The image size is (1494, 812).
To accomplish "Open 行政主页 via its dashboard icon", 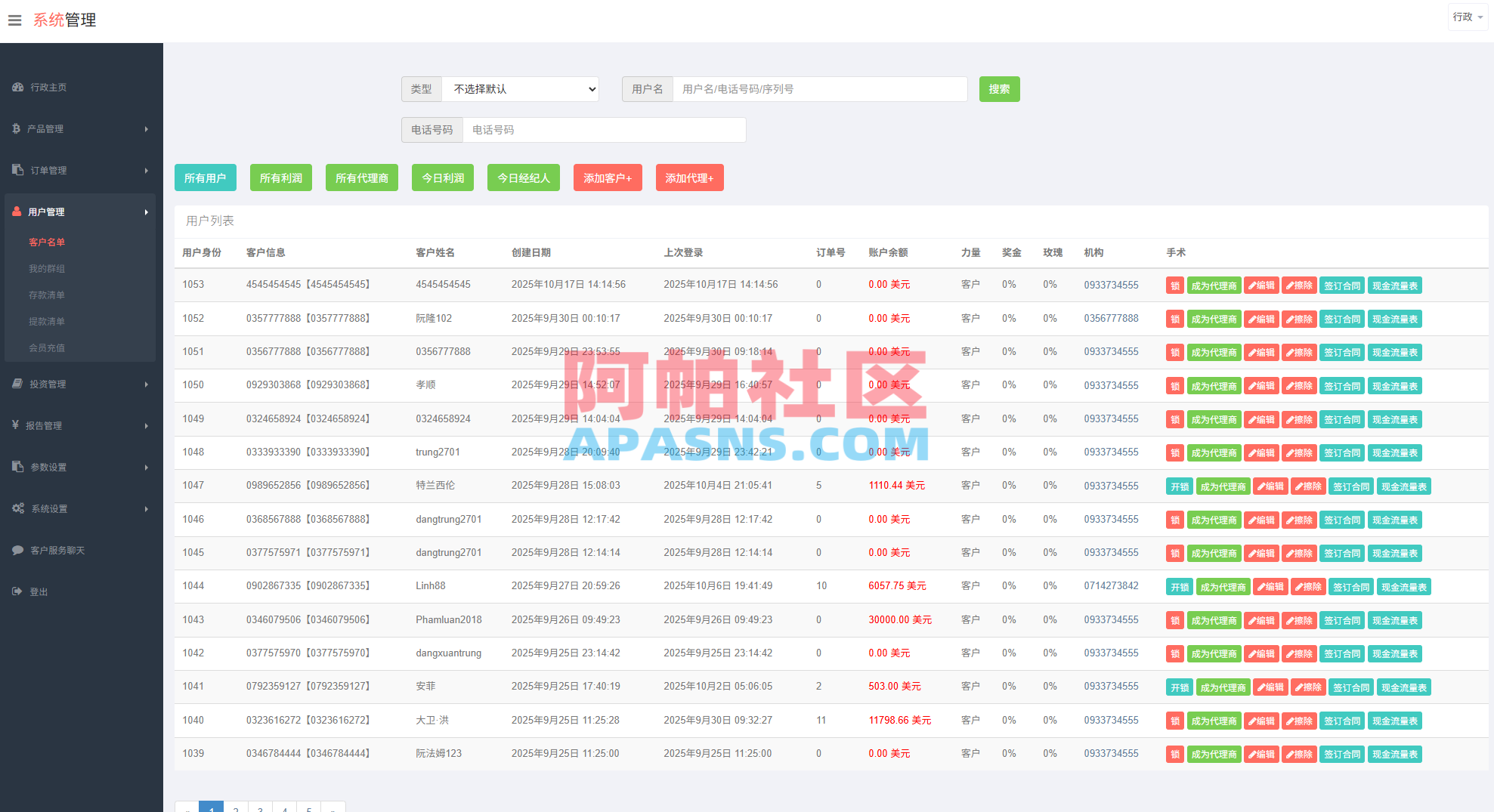I will (17, 88).
